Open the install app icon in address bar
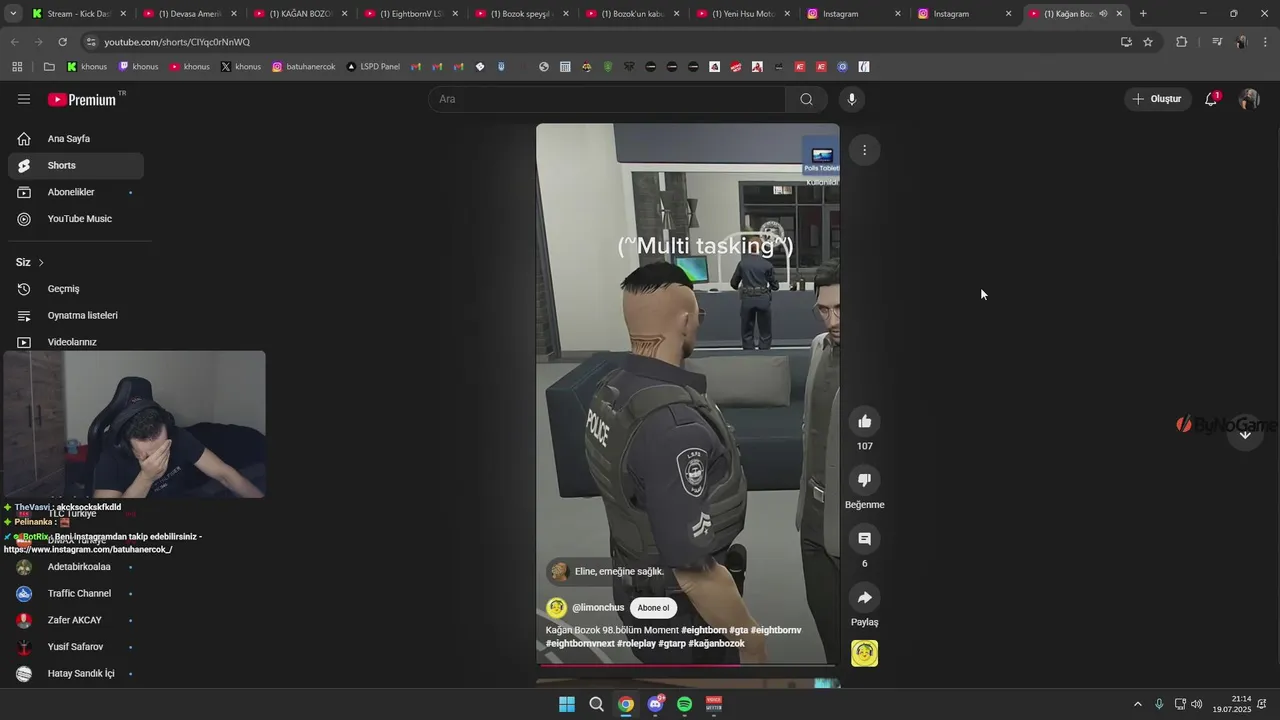This screenshot has height=720, width=1280. pos(1126,42)
